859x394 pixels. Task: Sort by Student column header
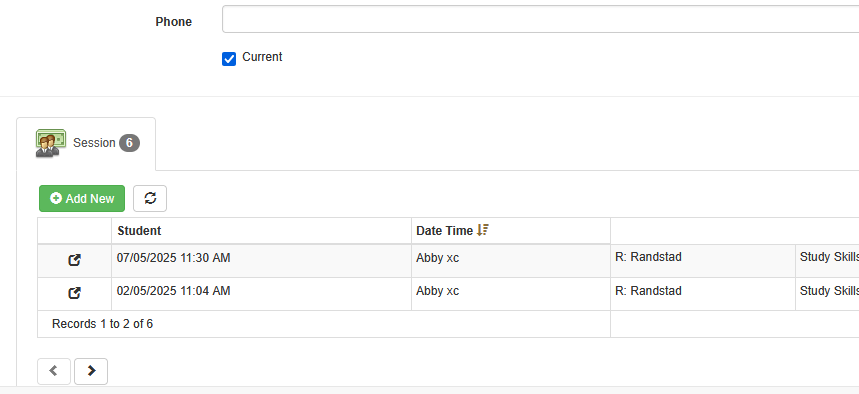pos(139,231)
